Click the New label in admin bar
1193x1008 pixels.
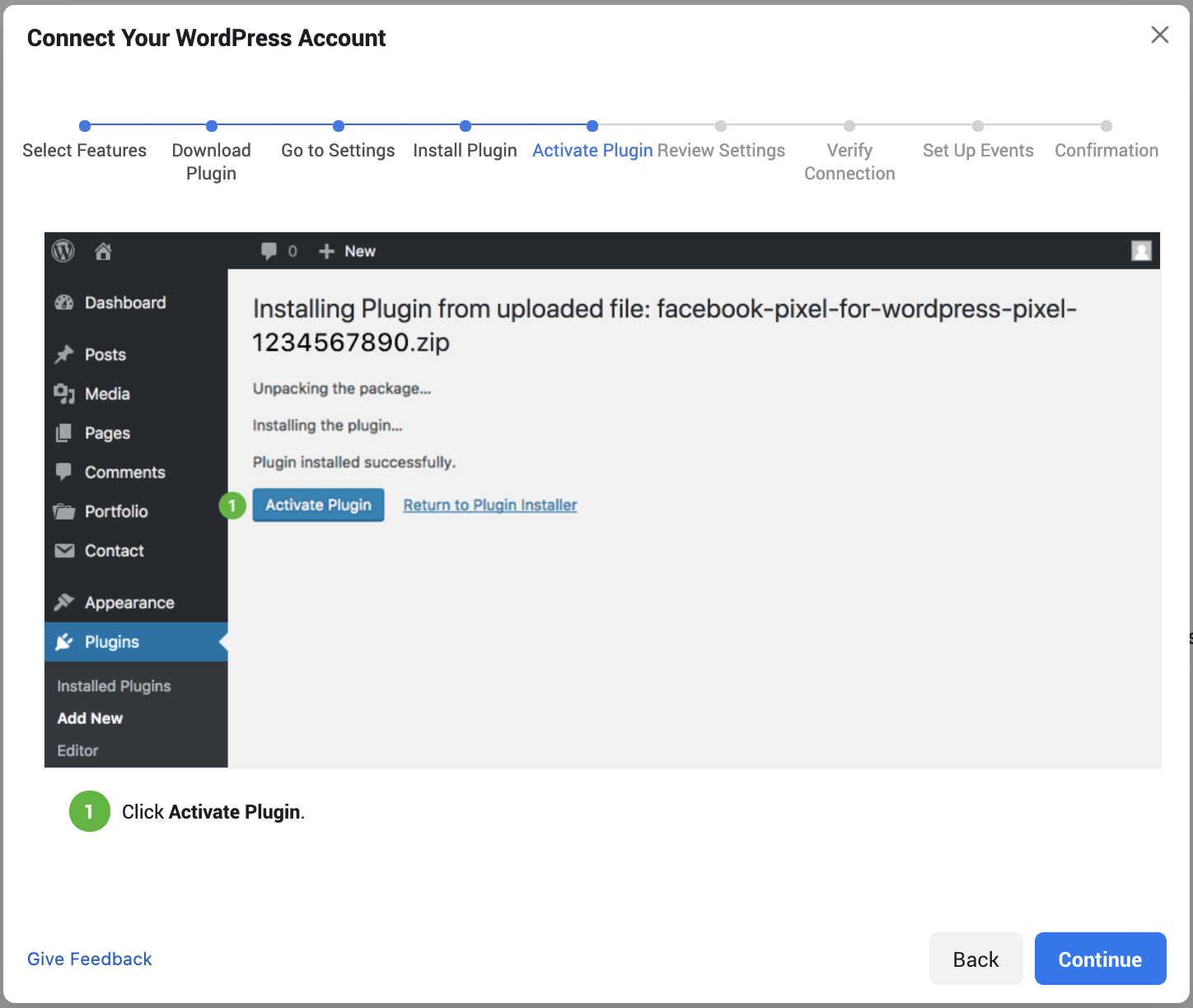coord(360,251)
